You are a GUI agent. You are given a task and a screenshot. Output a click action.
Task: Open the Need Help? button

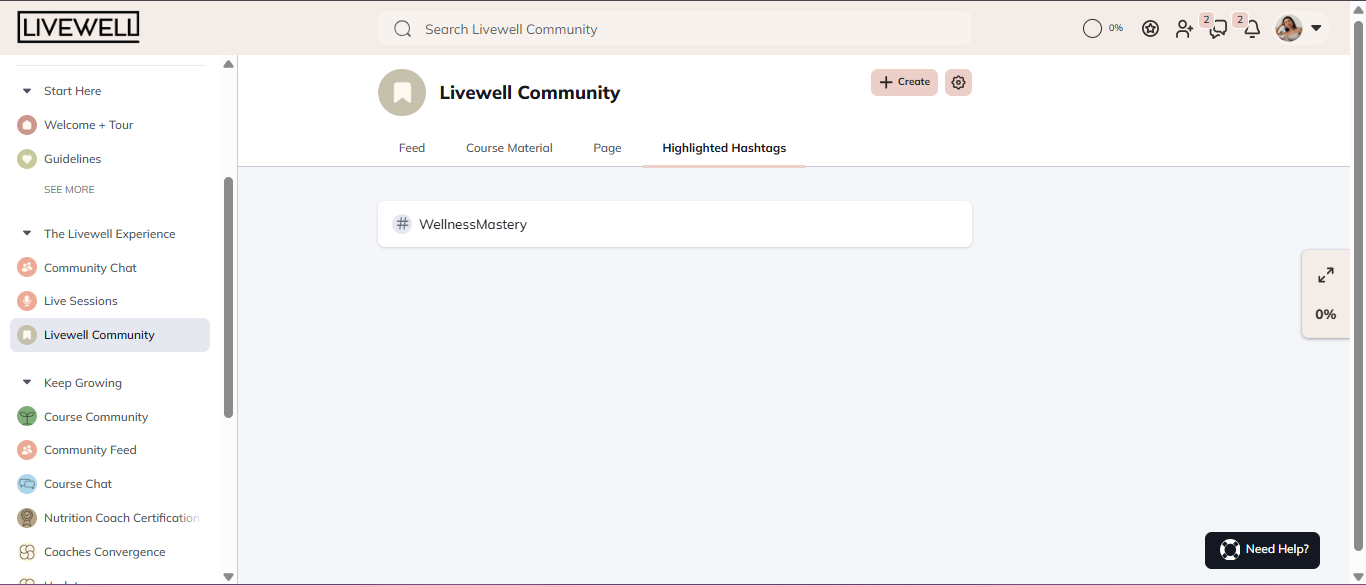pos(1262,550)
